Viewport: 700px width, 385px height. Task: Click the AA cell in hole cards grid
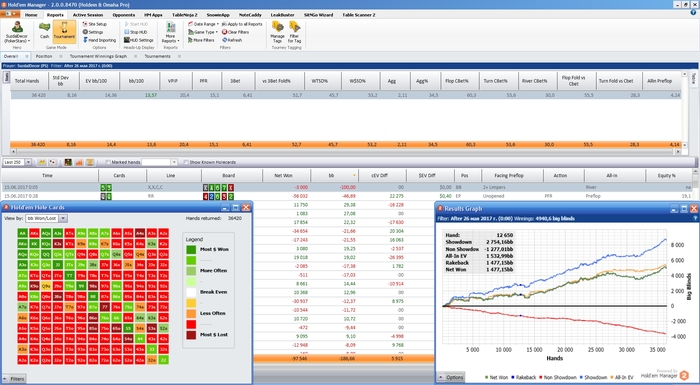22,233
